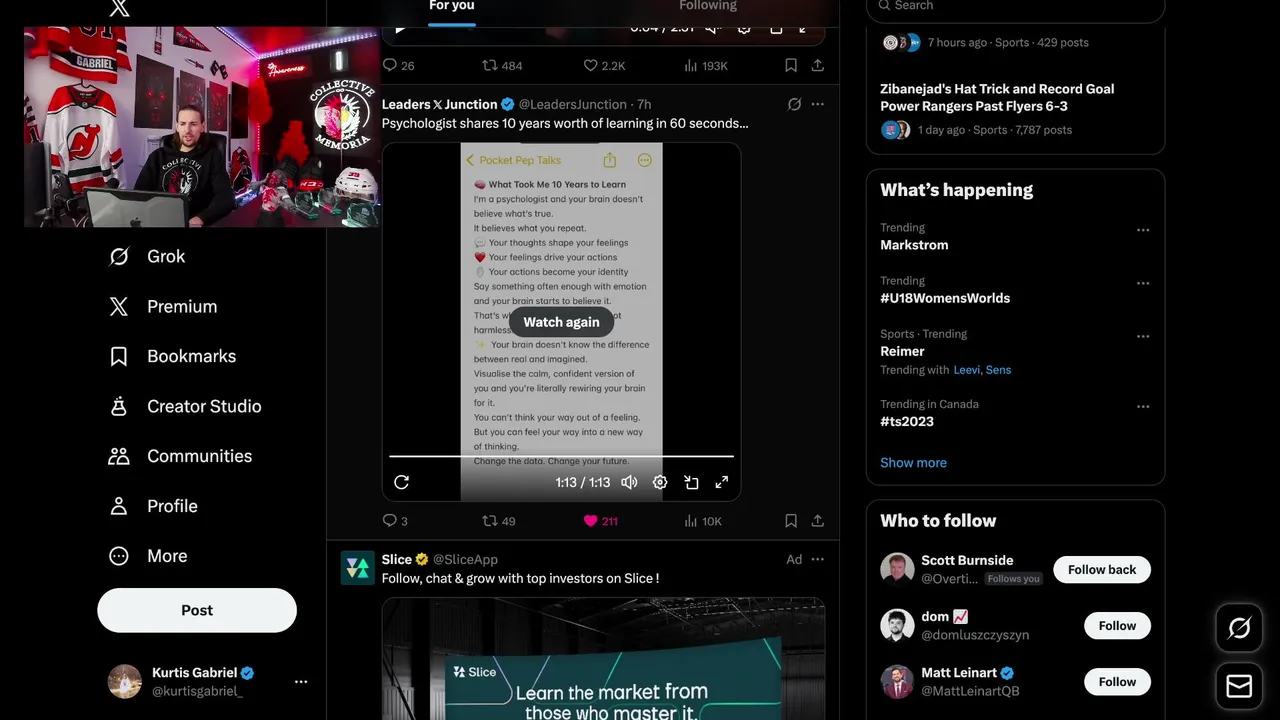1280x720 pixels.
Task: Open more options for Reimer trend
Action: pos(1143,336)
